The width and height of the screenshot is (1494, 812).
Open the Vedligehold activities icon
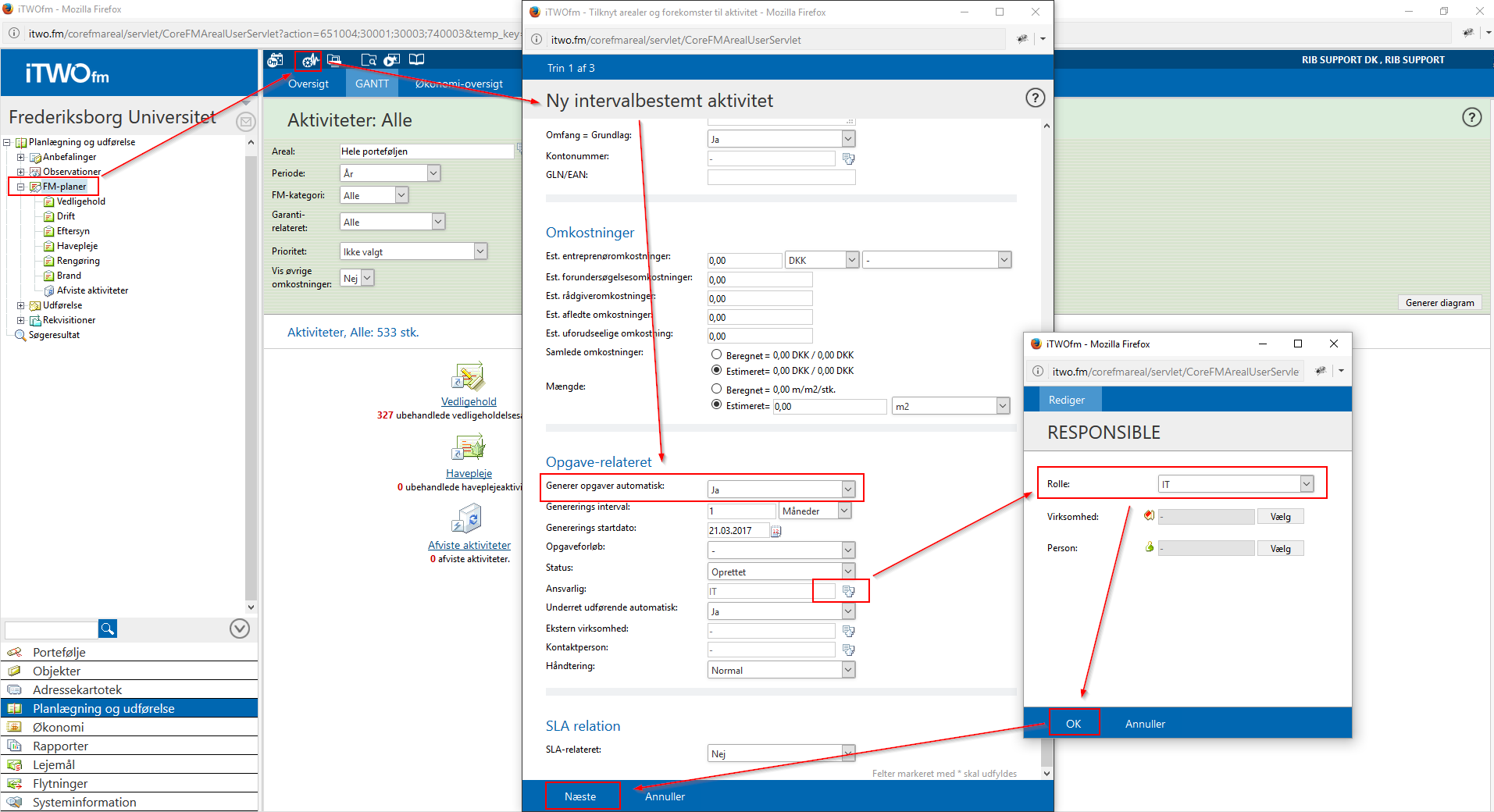(x=468, y=376)
